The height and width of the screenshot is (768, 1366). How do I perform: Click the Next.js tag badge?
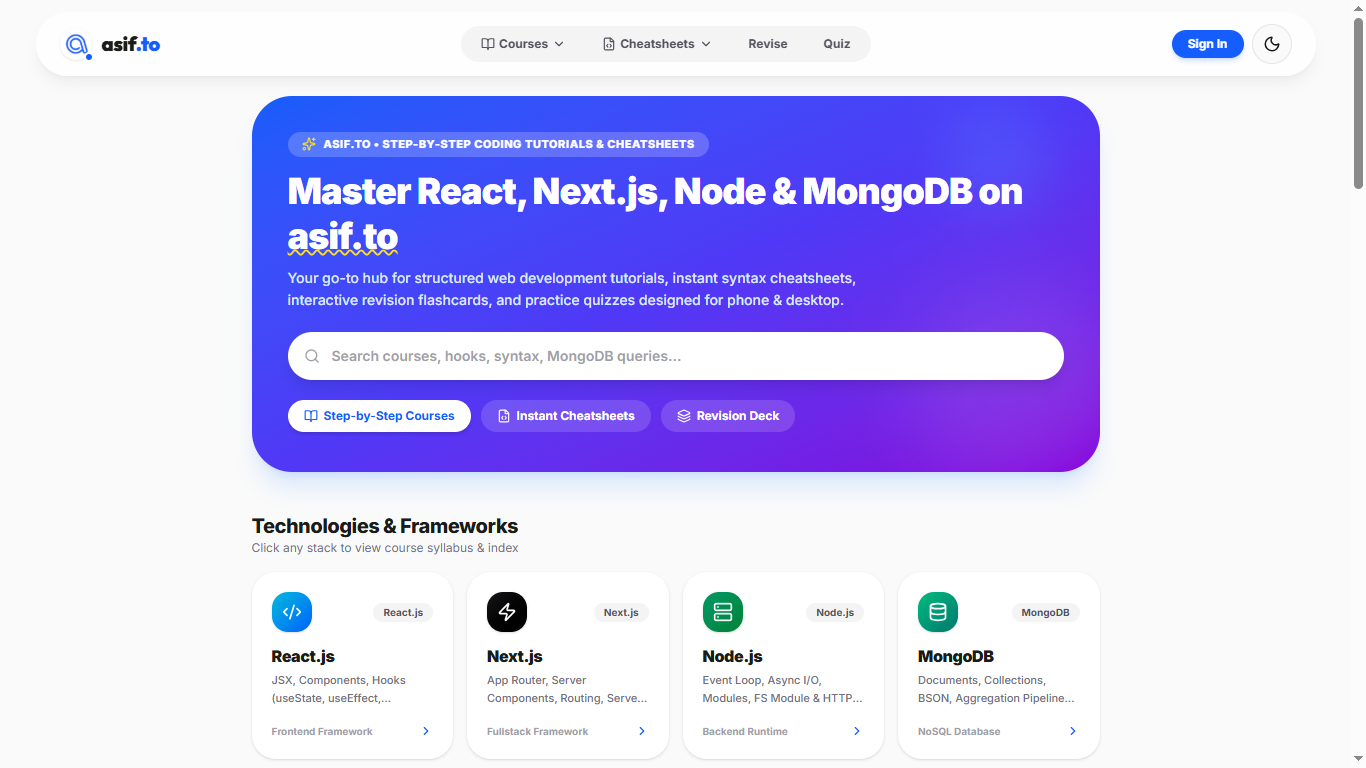point(621,612)
